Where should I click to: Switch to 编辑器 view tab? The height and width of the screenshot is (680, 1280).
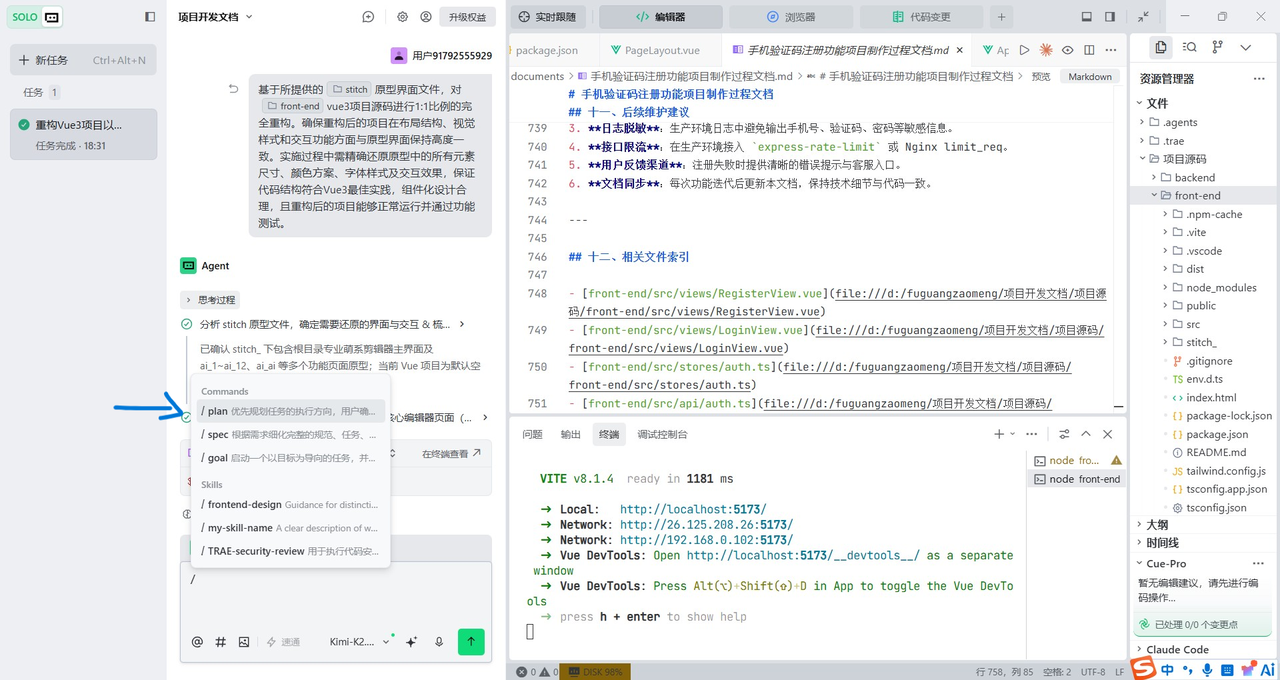point(660,17)
